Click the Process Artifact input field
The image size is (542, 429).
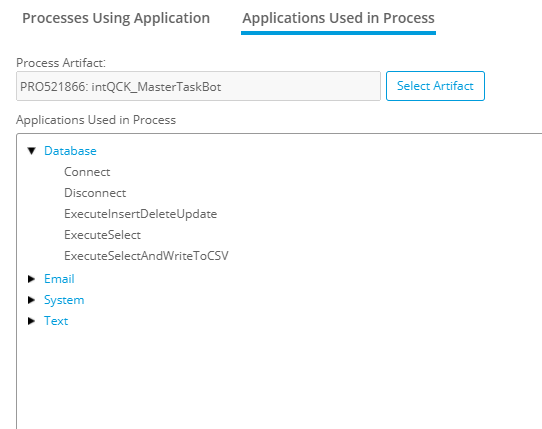click(x=198, y=86)
